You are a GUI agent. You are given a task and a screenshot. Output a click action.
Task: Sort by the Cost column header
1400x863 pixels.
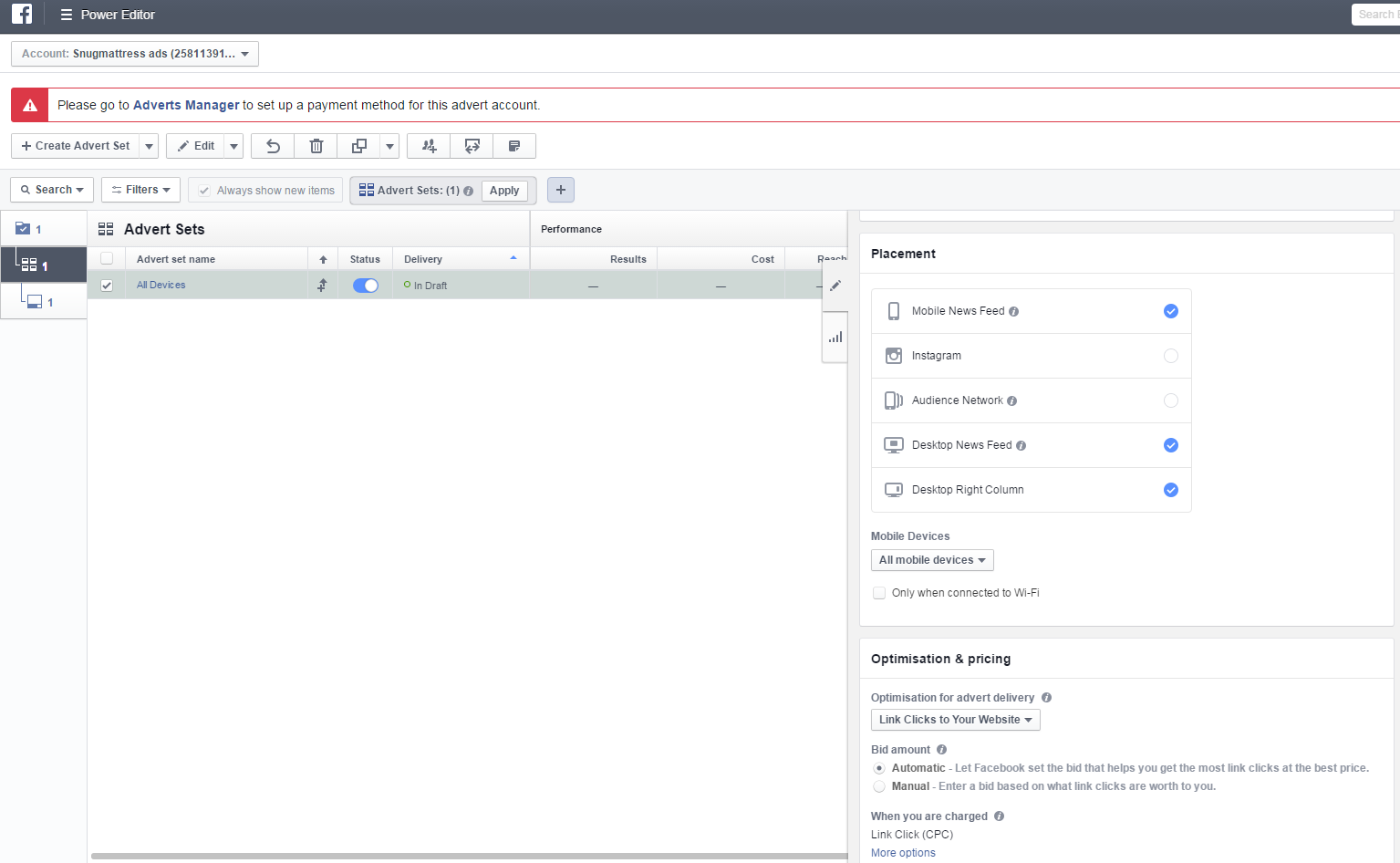click(x=721, y=260)
